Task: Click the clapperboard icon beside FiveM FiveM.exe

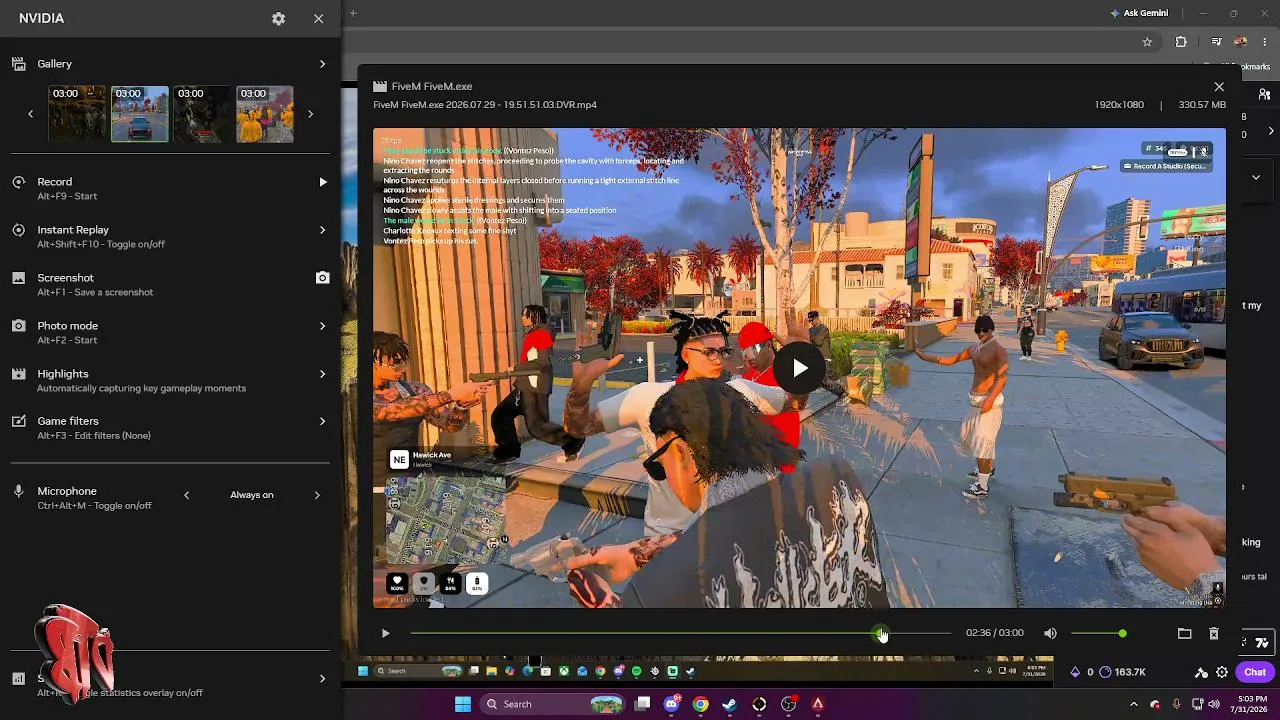Action: click(x=379, y=87)
